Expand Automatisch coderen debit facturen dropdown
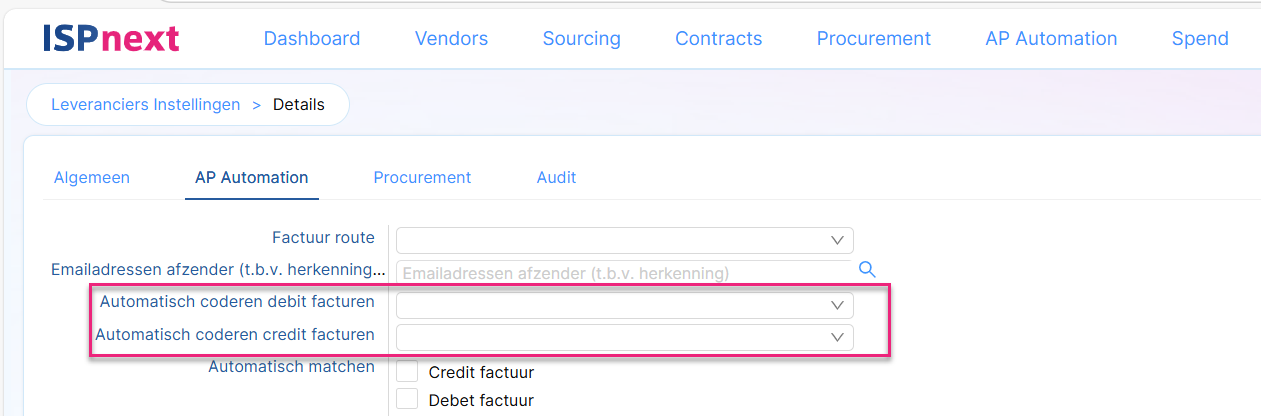Screen dimensions: 1261x416 point(837,305)
